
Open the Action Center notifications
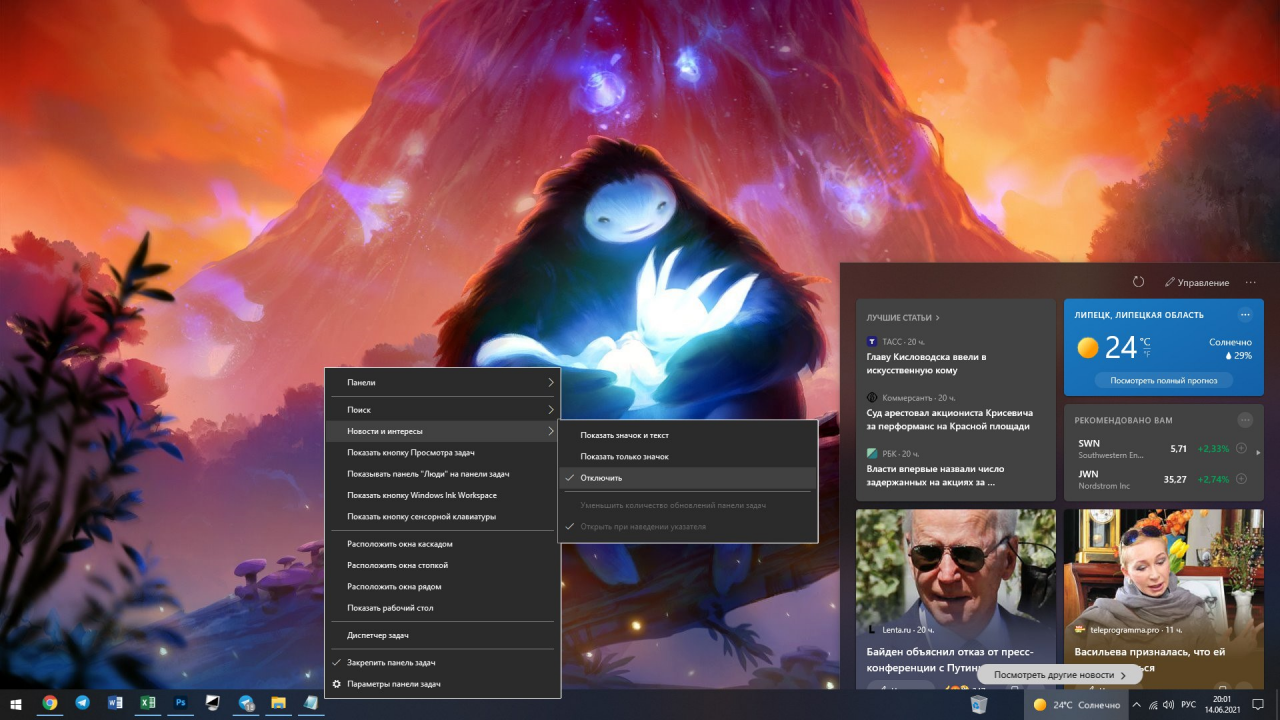[x=1259, y=704]
